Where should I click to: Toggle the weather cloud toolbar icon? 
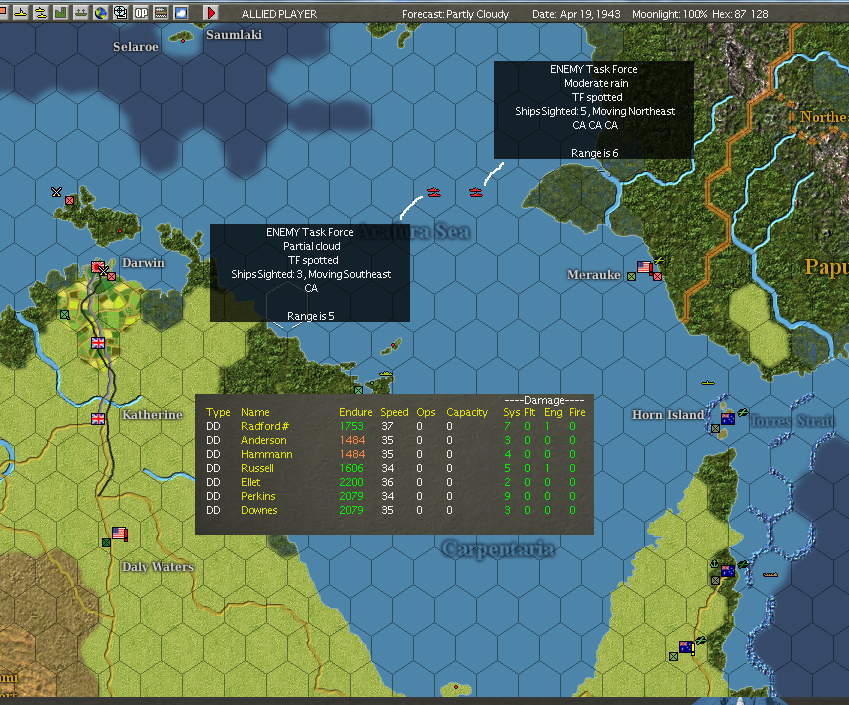[181, 12]
